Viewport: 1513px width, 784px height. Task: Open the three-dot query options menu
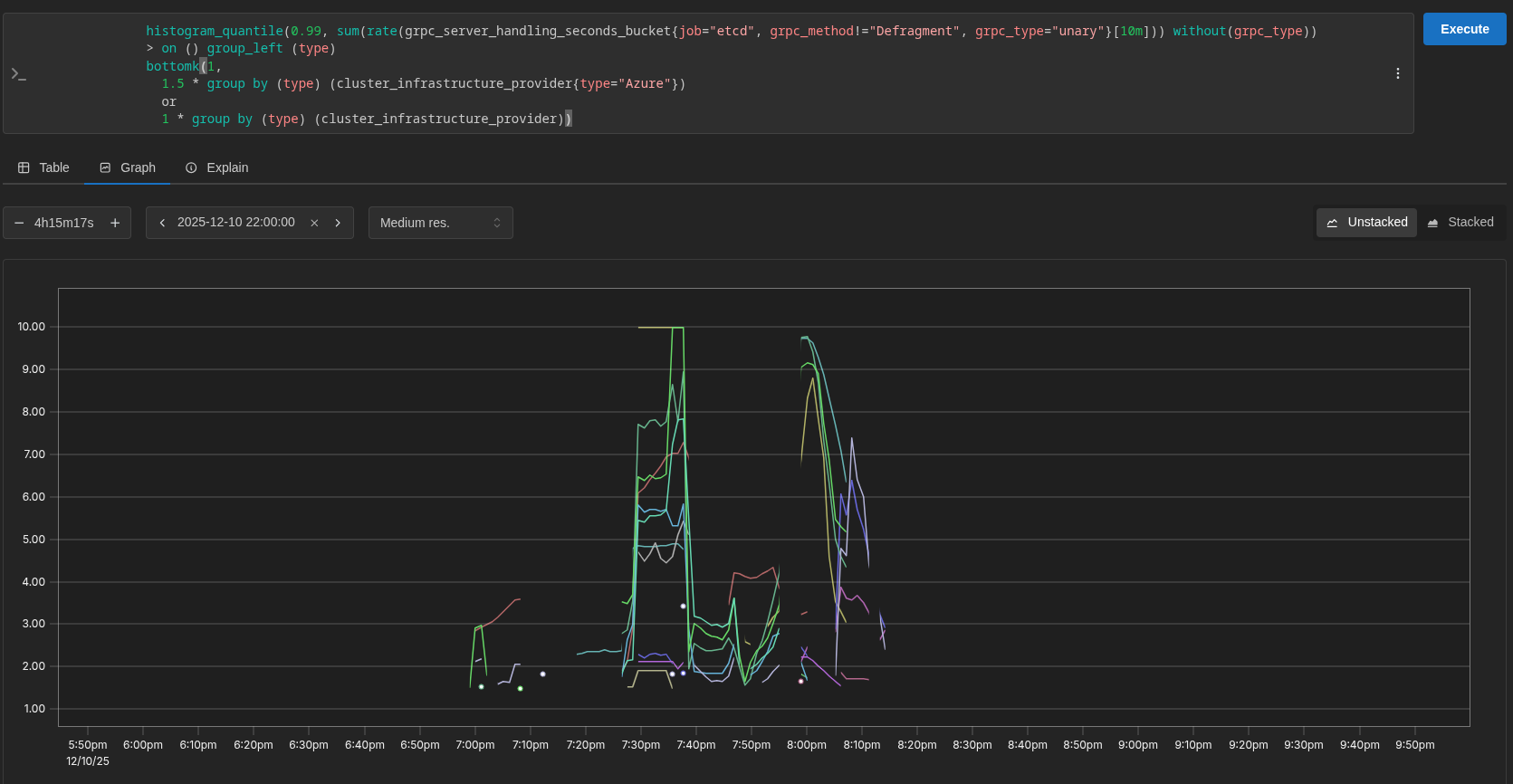tap(1397, 73)
